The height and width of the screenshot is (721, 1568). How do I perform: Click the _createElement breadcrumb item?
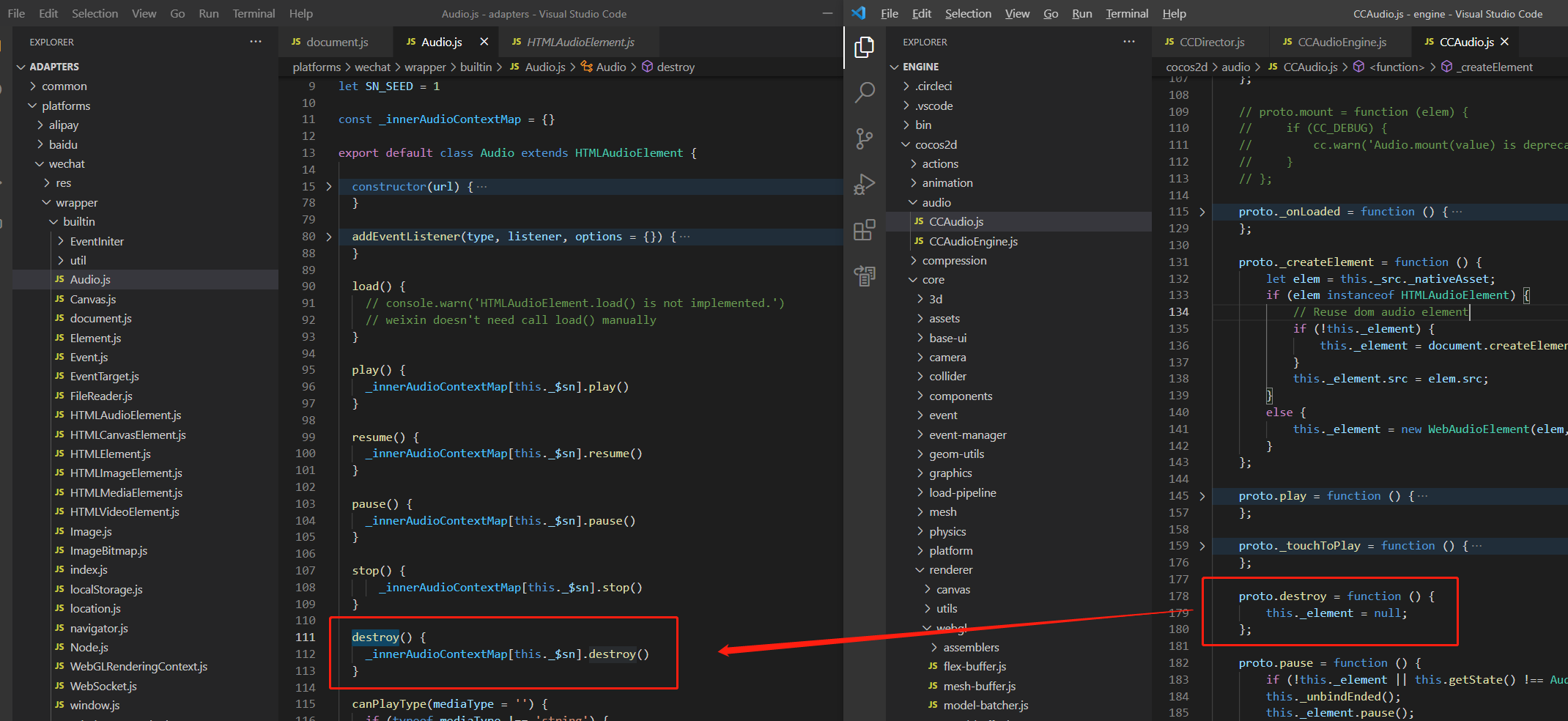click(x=1496, y=67)
